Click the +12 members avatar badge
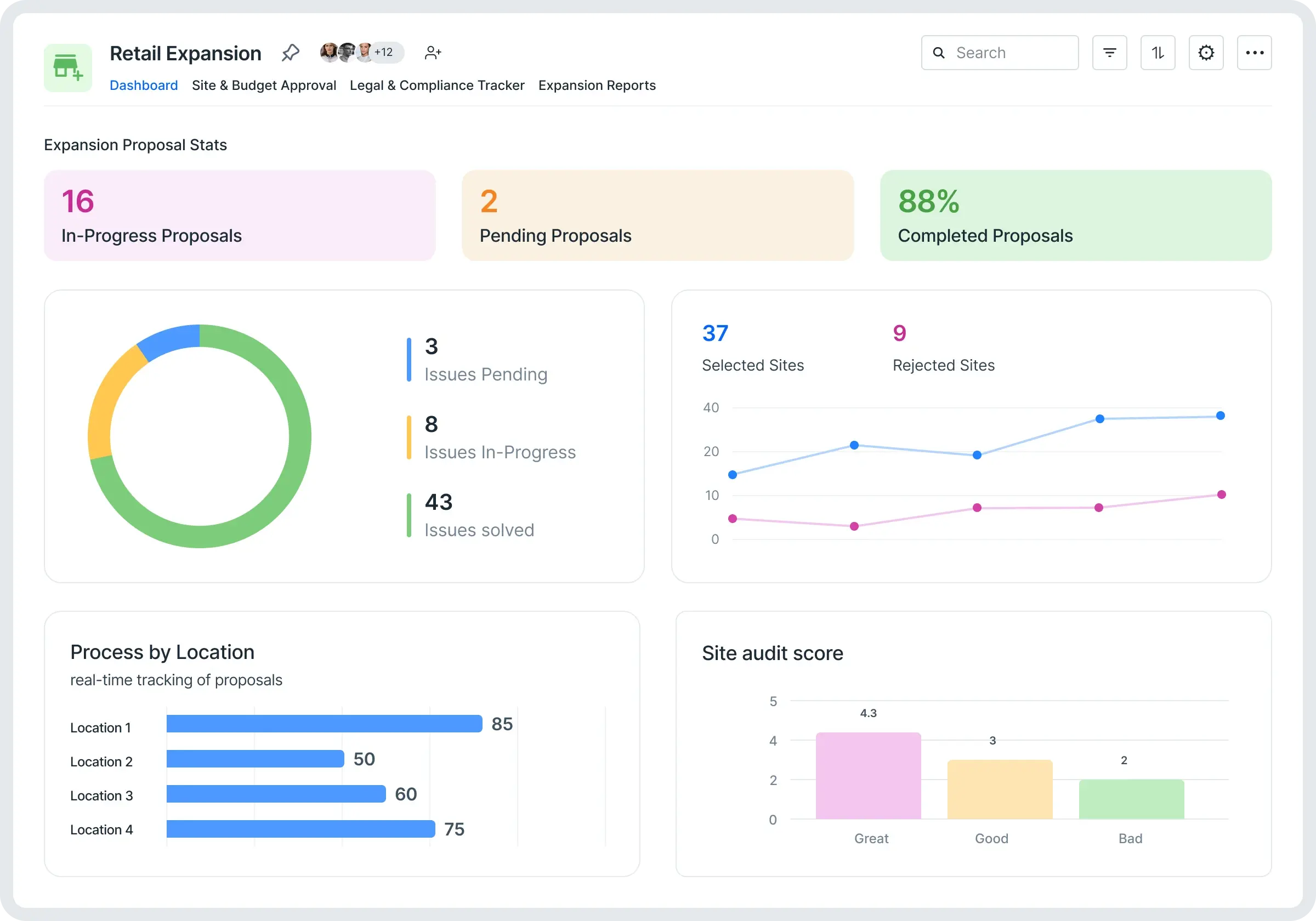The image size is (1316, 921). pos(384,52)
